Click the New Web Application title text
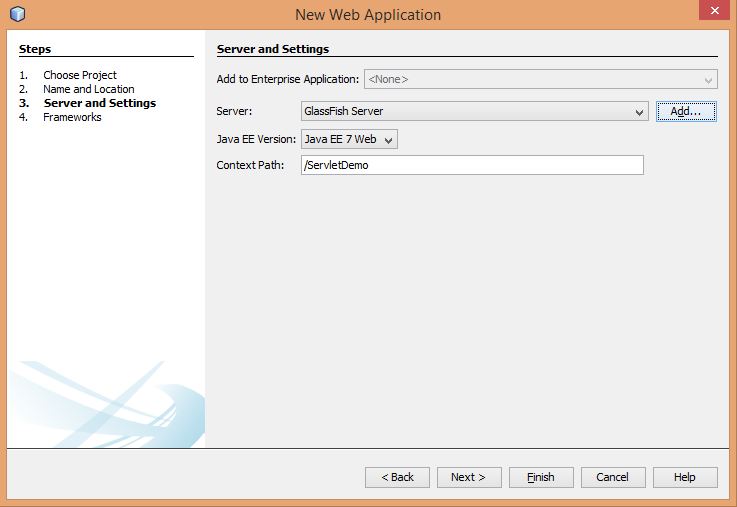This screenshot has width=737, height=507. pyautogui.click(x=368, y=15)
